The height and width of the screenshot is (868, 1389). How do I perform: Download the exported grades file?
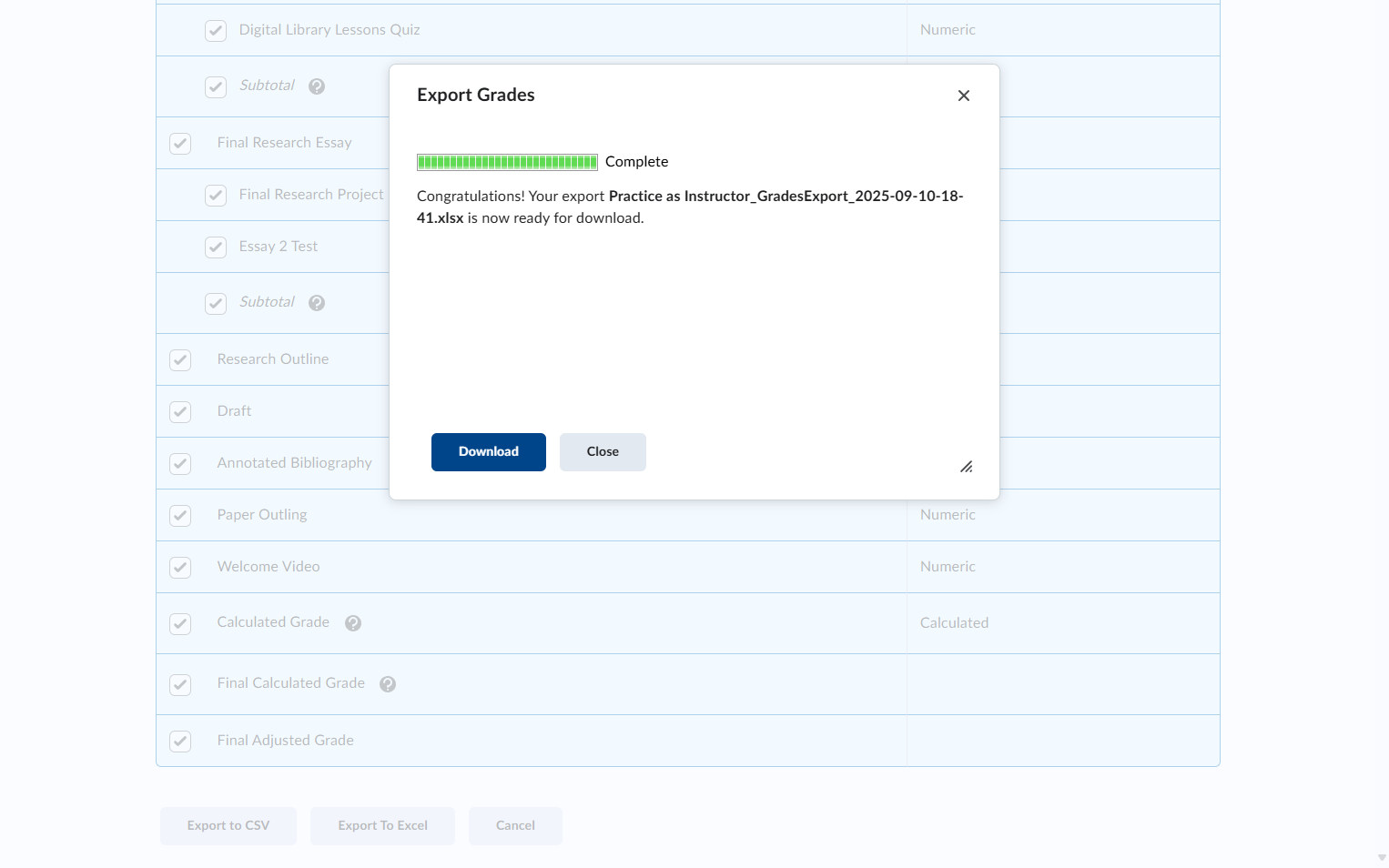click(489, 452)
